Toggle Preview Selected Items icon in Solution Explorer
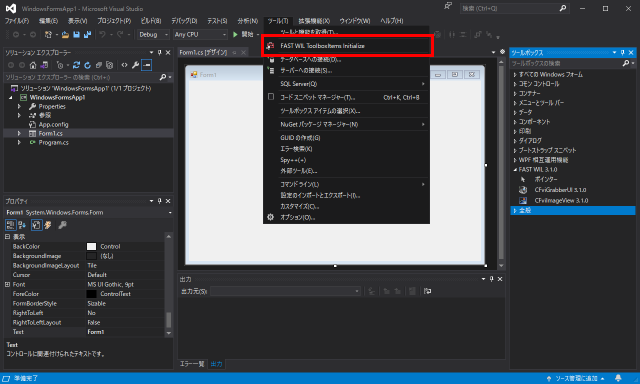Viewport: 640px width, 384px height. point(147,65)
